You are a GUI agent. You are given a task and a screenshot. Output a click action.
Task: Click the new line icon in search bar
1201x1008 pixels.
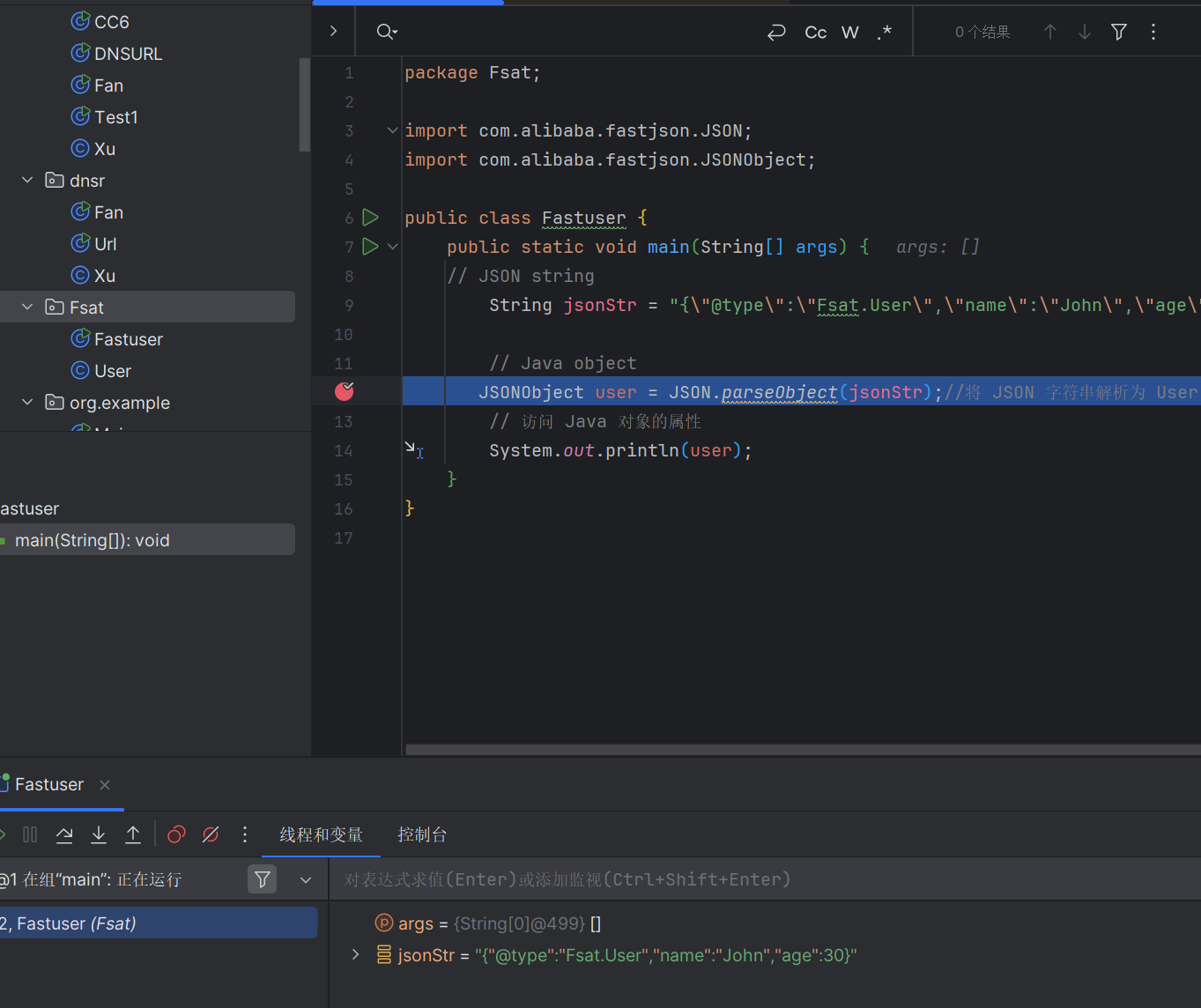(776, 32)
